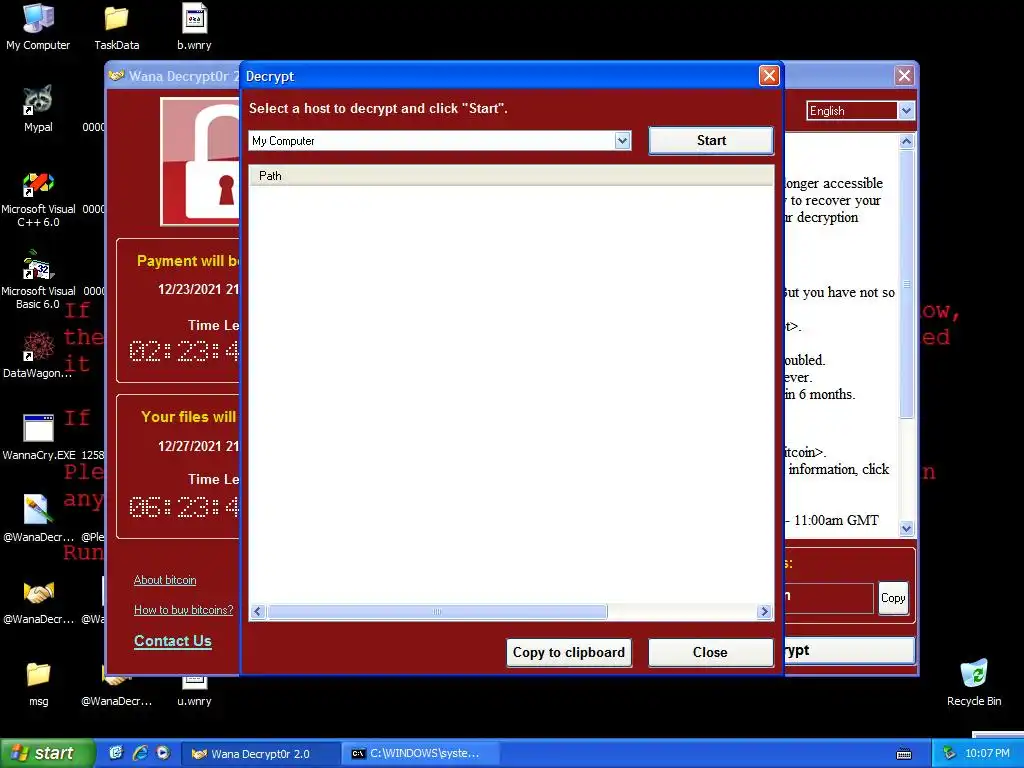Click Copy to clipboard button

pyautogui.click(x=569, y=652)
